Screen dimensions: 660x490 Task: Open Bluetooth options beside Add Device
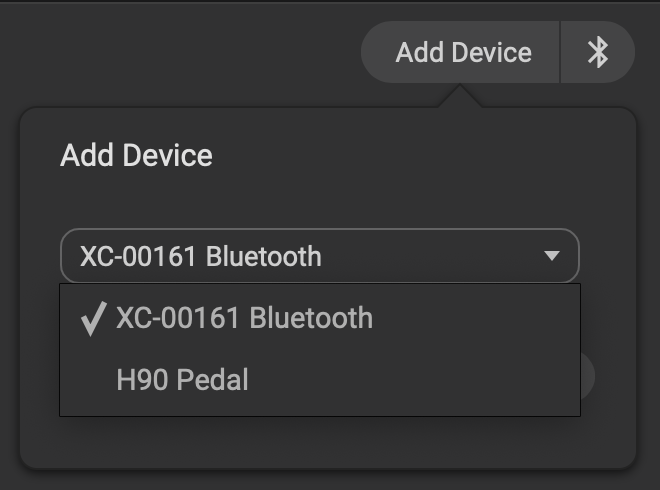[x=598, y=52]
